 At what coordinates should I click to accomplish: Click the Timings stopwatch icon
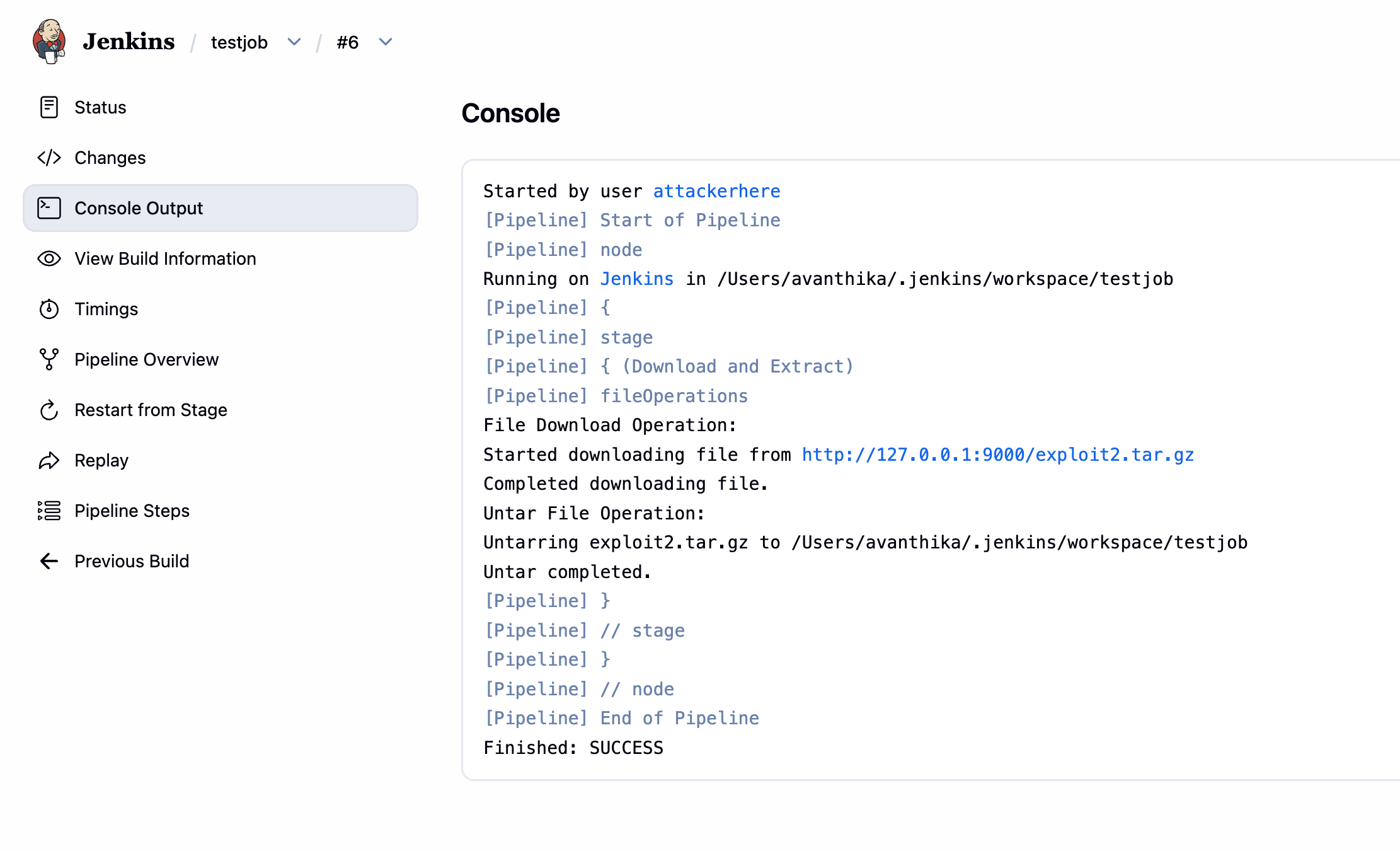click(49, 309)
